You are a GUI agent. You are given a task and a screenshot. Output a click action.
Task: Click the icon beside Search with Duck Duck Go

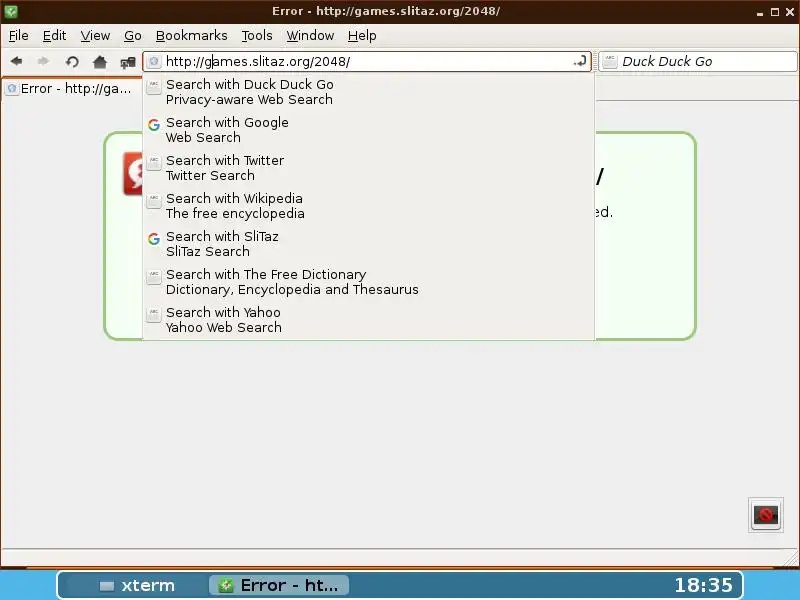point(154,87)
